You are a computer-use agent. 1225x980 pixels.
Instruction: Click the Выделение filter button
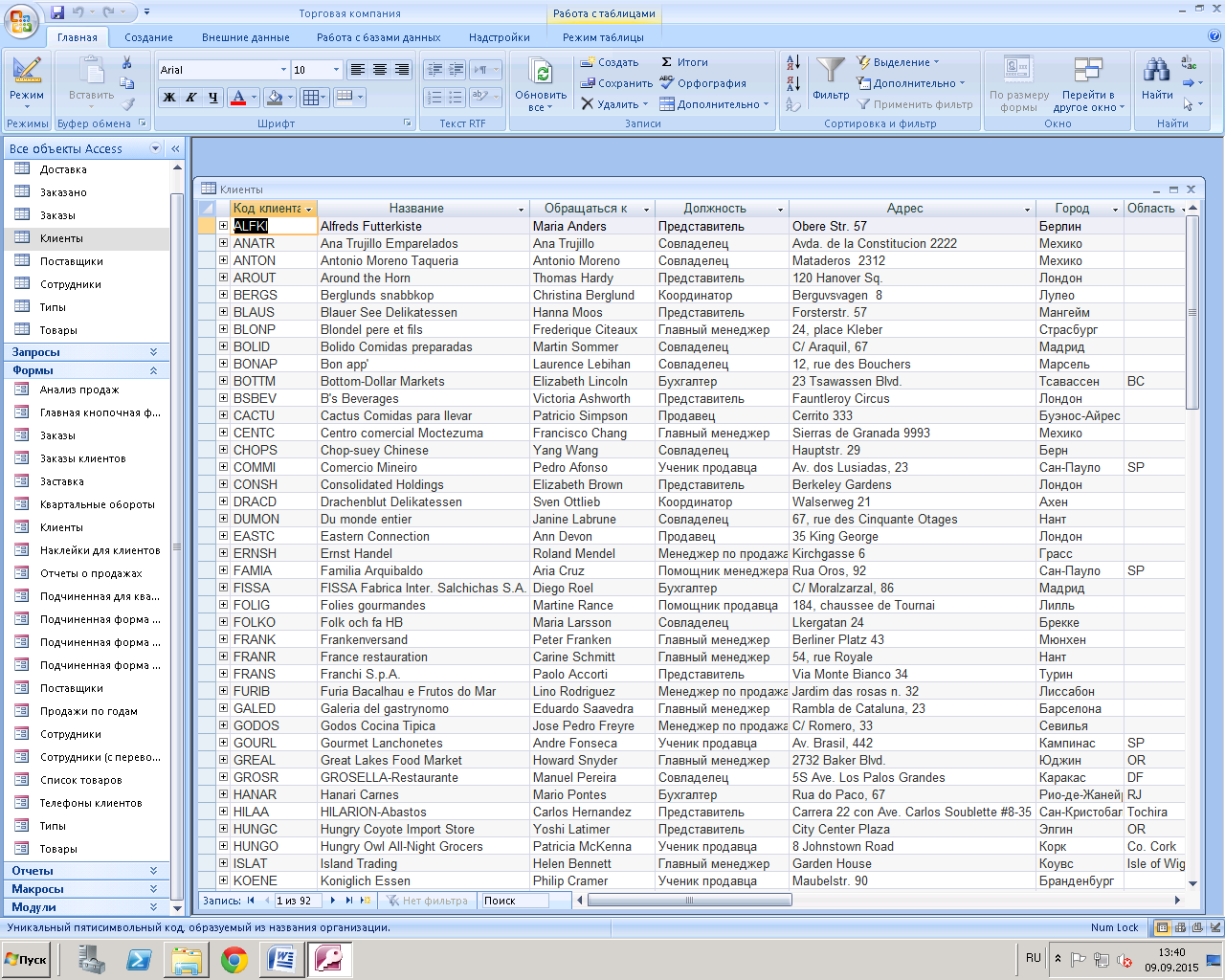tap(898, 62)
